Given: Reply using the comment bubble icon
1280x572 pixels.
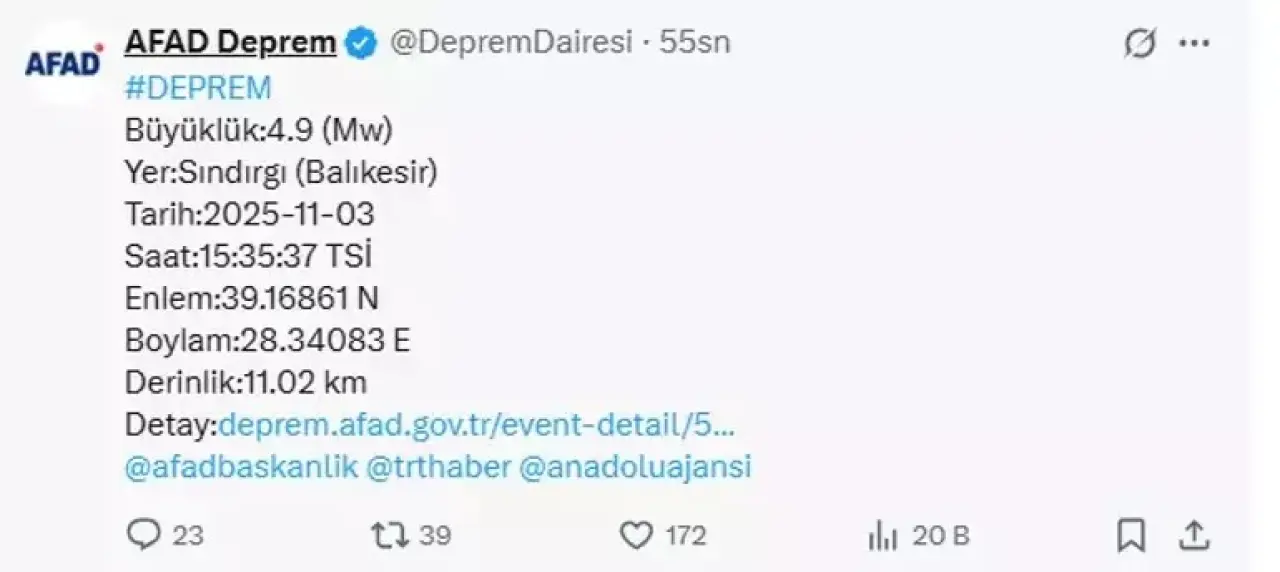Looking at the screenshot, I should (144, 536).
